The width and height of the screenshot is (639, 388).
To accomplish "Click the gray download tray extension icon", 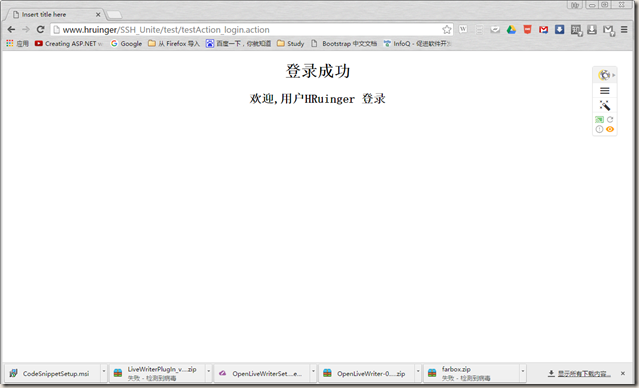I will [592, 29].
